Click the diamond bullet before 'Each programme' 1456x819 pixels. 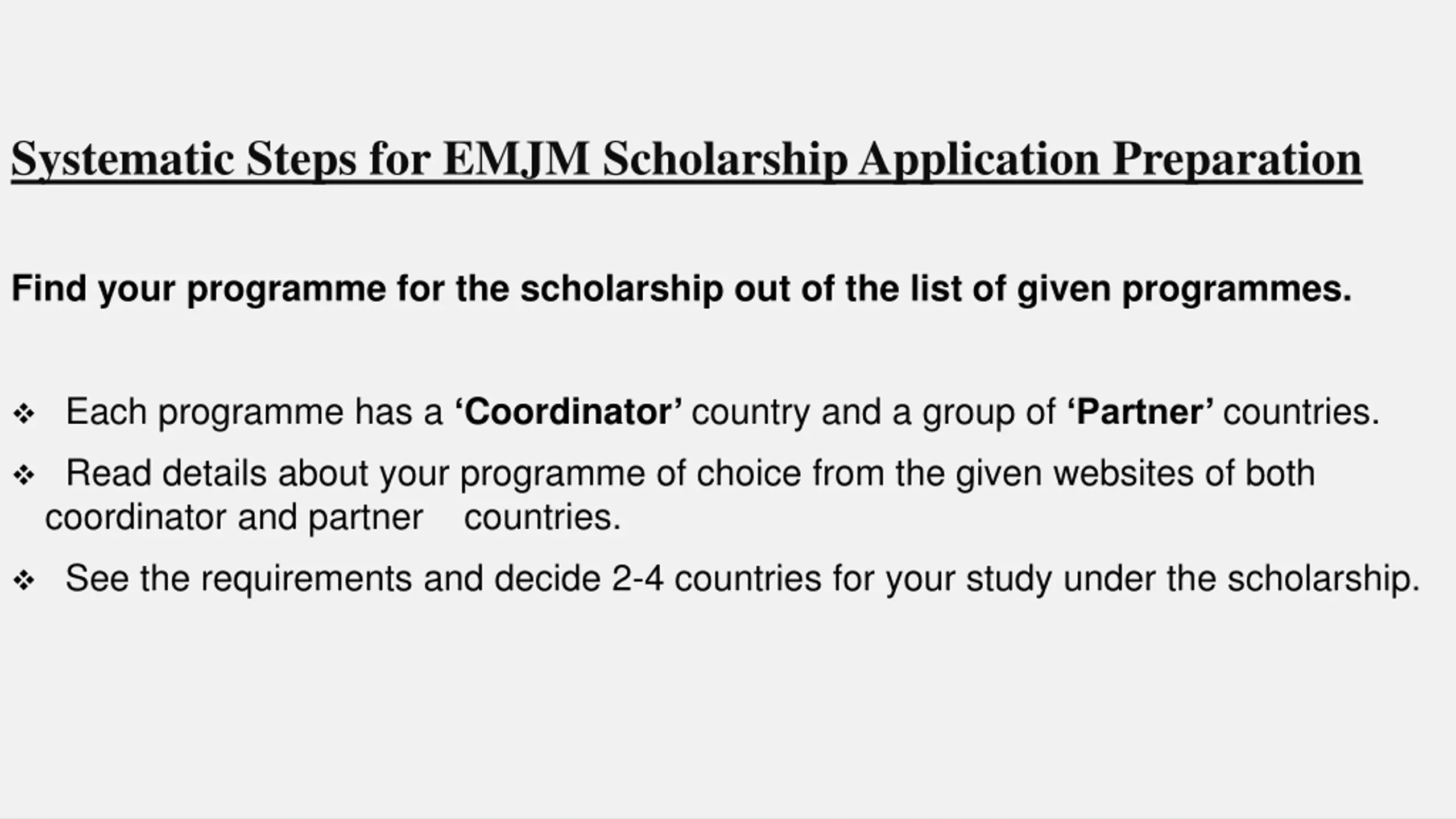point(24,414)
